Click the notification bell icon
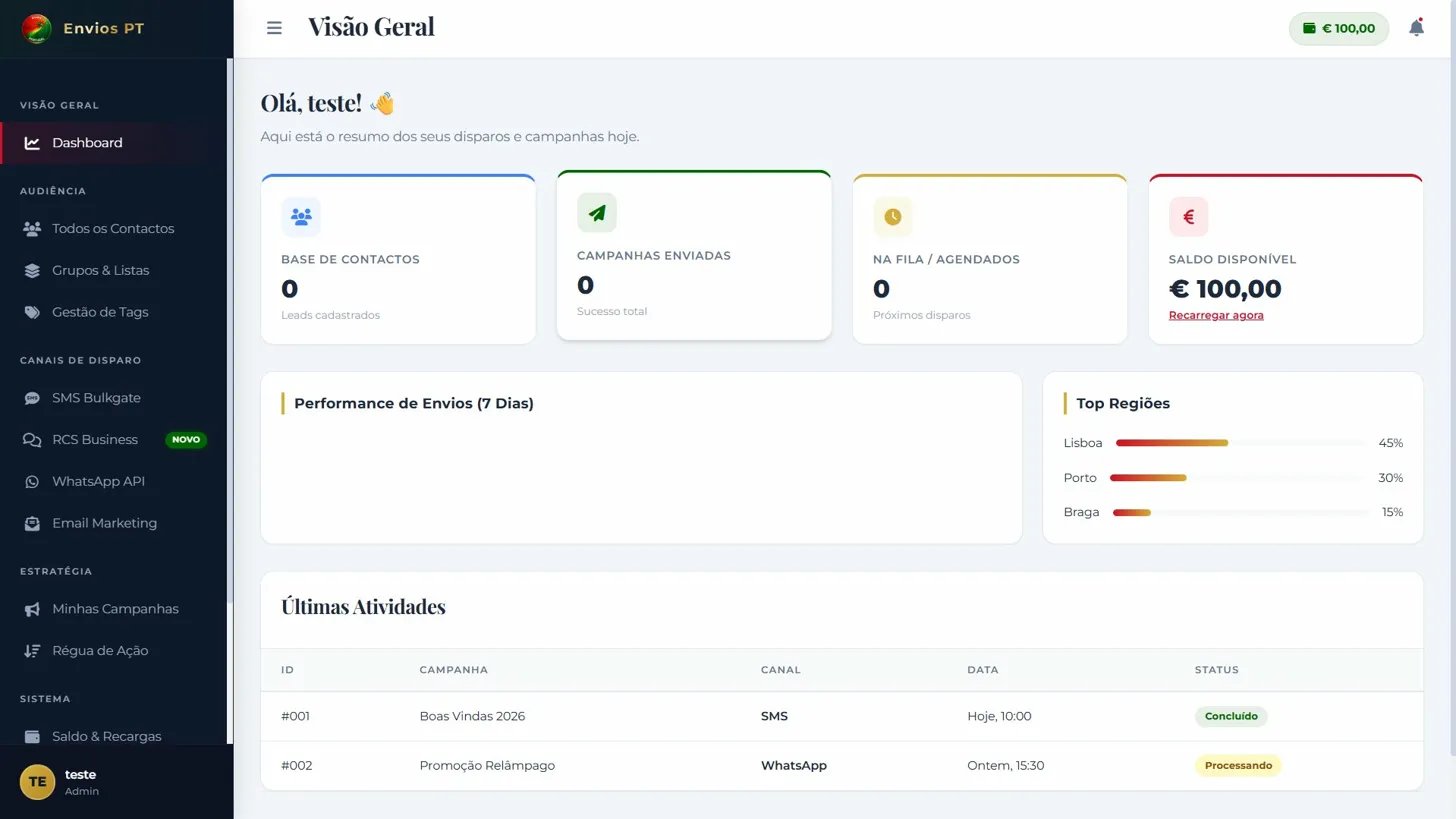Screen dimensions: 1456x819 1416,27
